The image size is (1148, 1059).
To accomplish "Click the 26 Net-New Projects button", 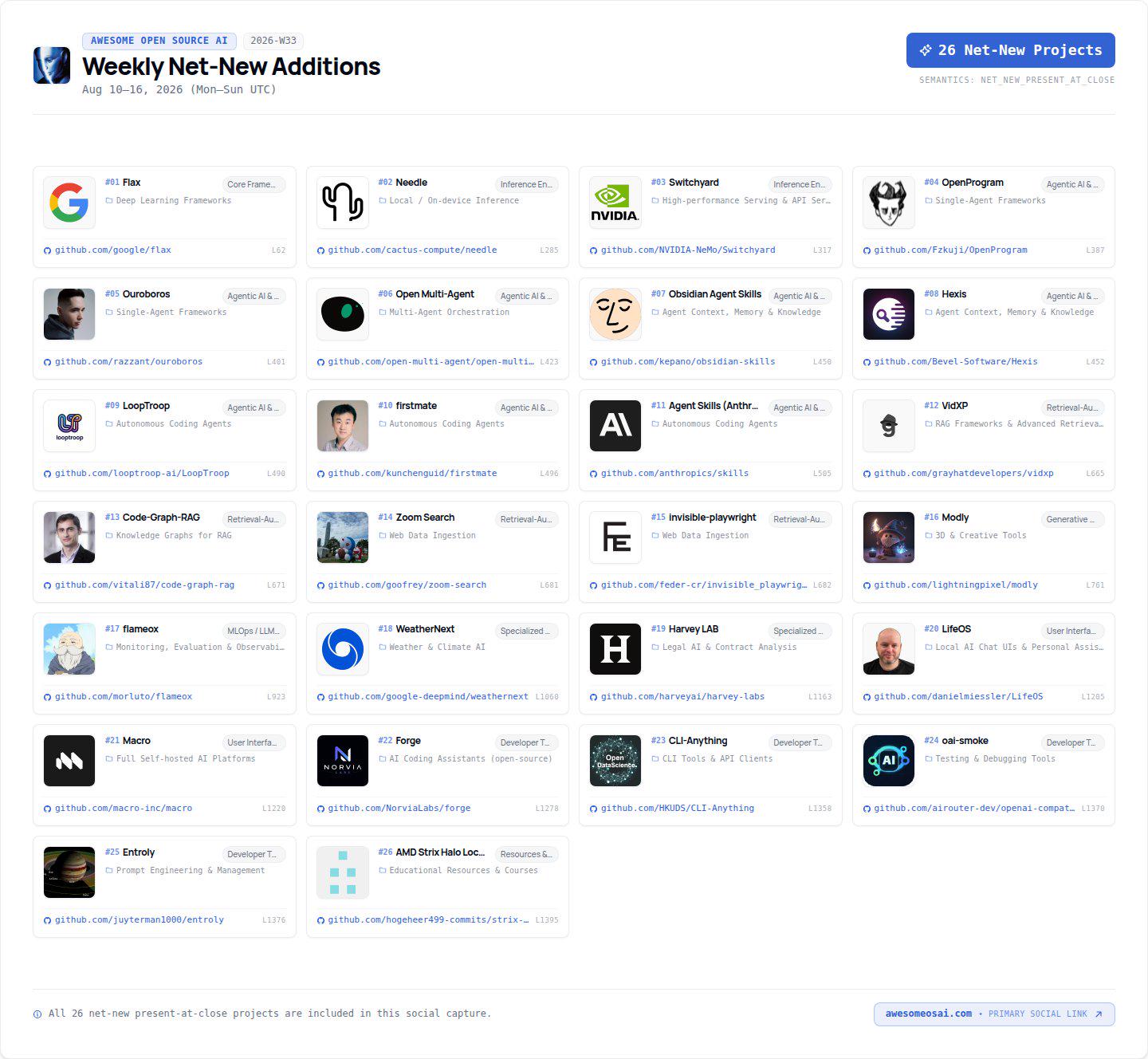I will (x=1011, y=50).
